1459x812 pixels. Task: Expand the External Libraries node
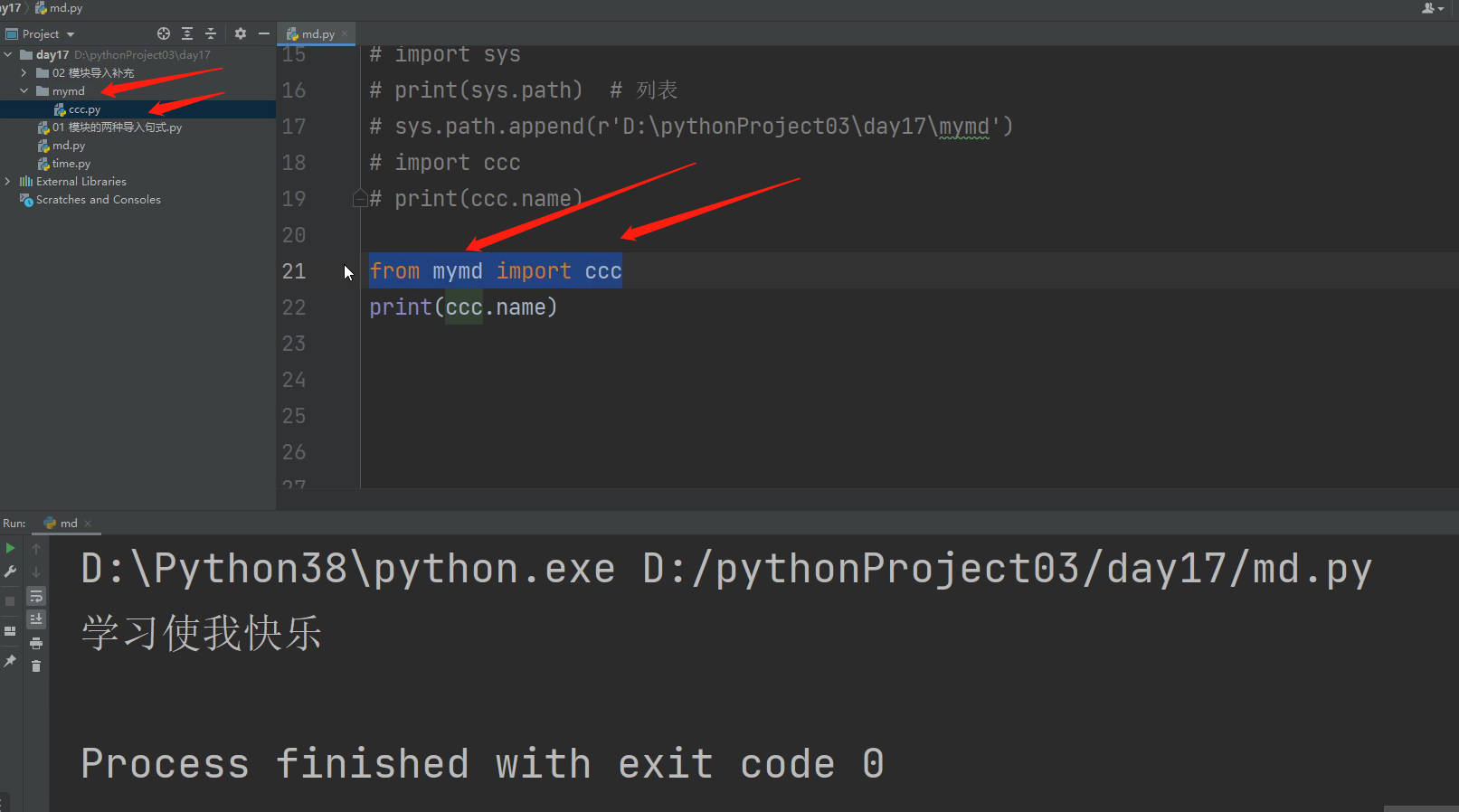click(x=8, y=182)
